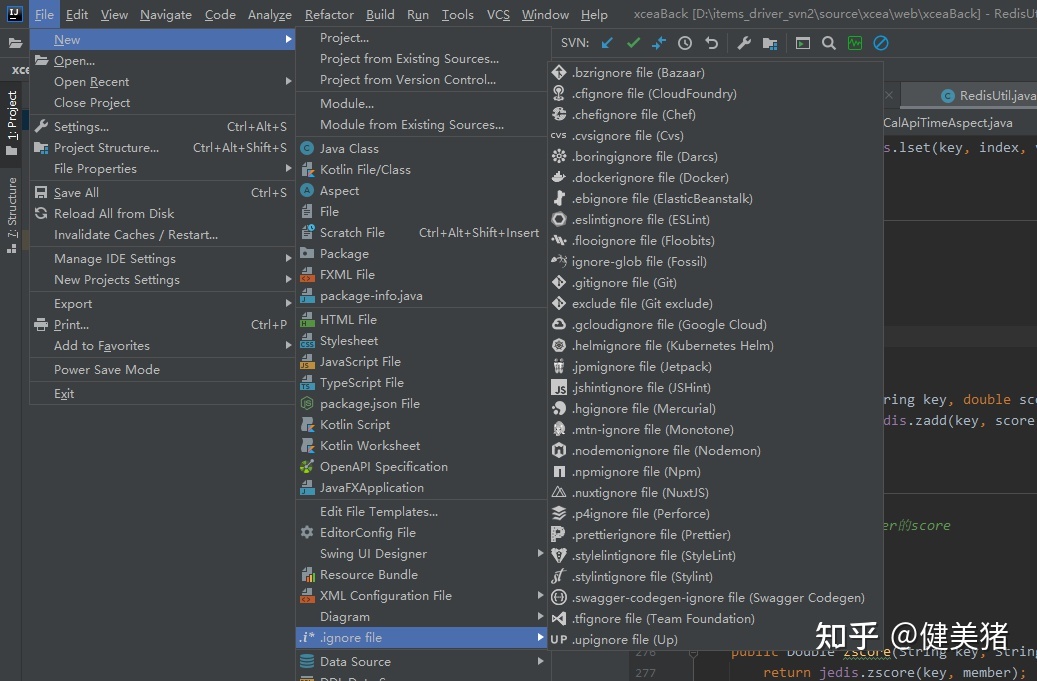Expand New Projects Settings submenu
Viewport: 1037px width, 681px height.
(162, 280)
